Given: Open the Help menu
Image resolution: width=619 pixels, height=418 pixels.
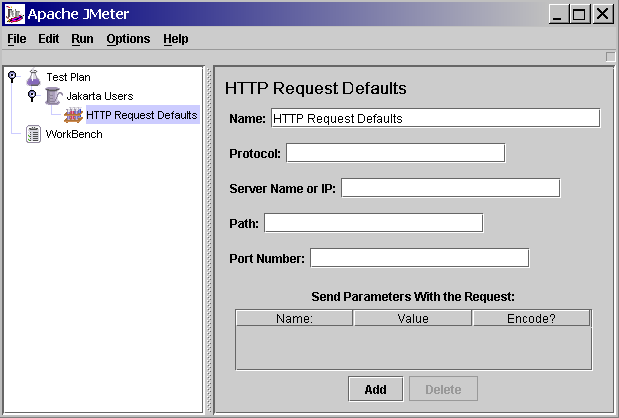Looking at the screenshot, I should pos(176,39).
